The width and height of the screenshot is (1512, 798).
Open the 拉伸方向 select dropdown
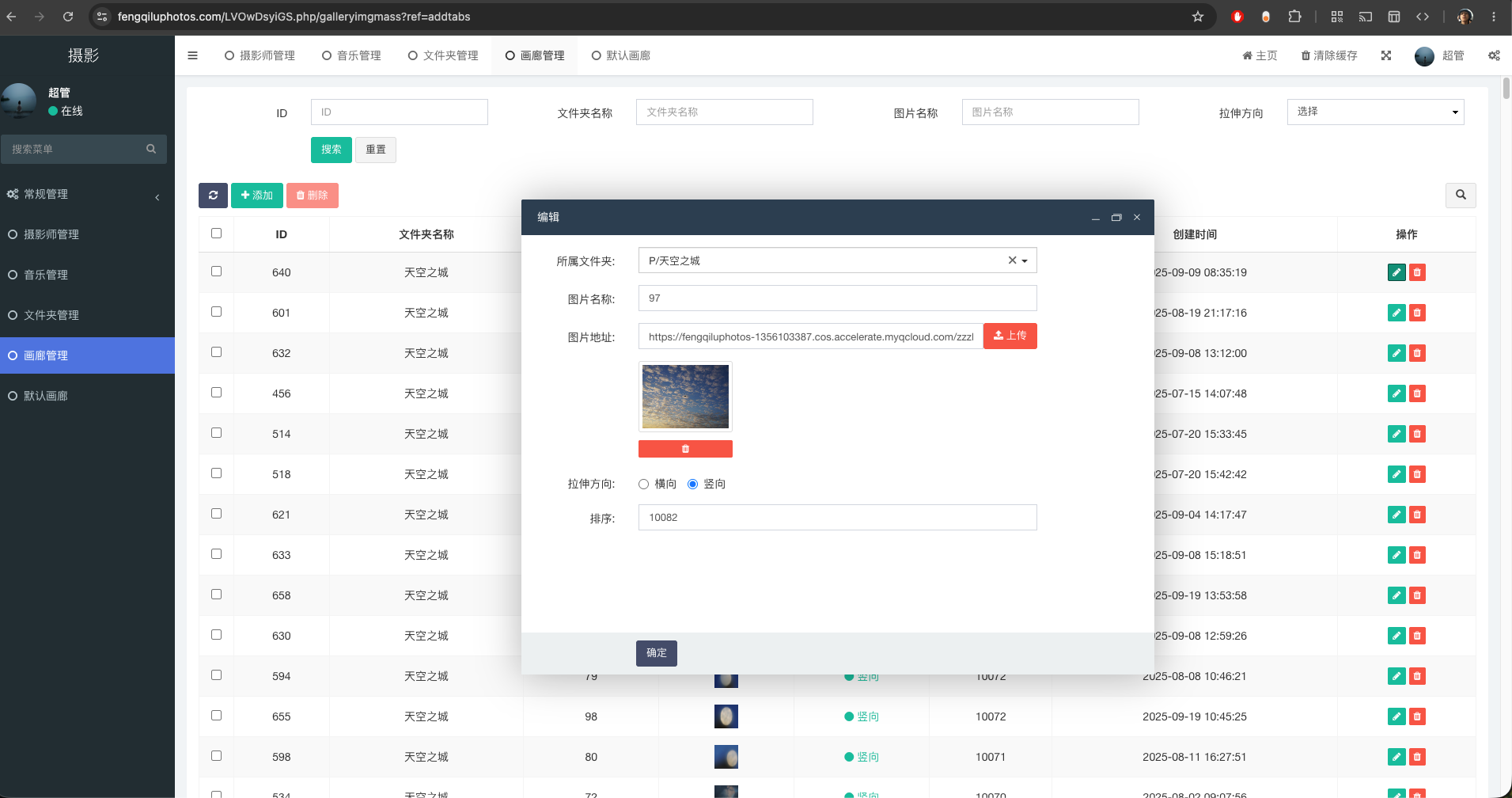click(1375, 112)
